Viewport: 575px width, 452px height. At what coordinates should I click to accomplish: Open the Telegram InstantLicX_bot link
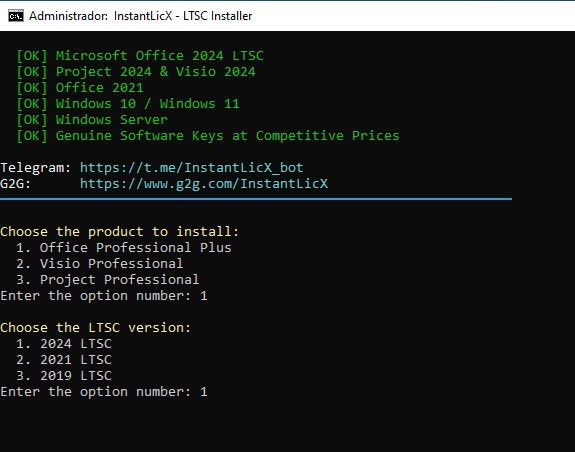click(x=191, y=168)
